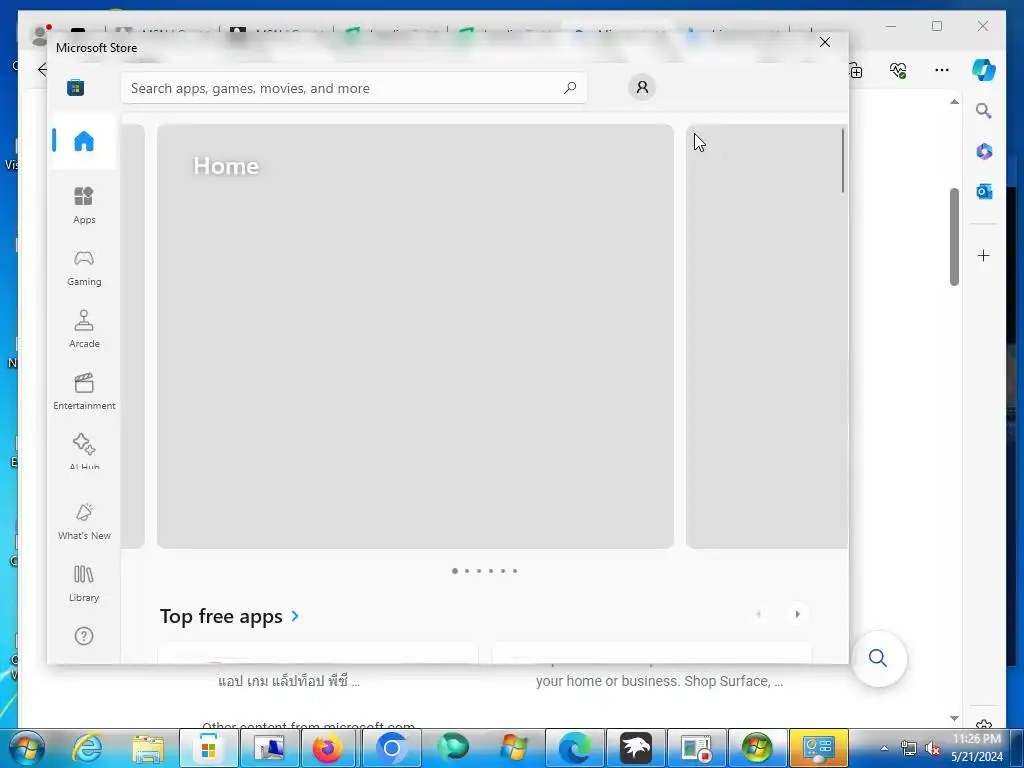
Task: Add a sidebar app with plus icon
Action: [984, 255]
